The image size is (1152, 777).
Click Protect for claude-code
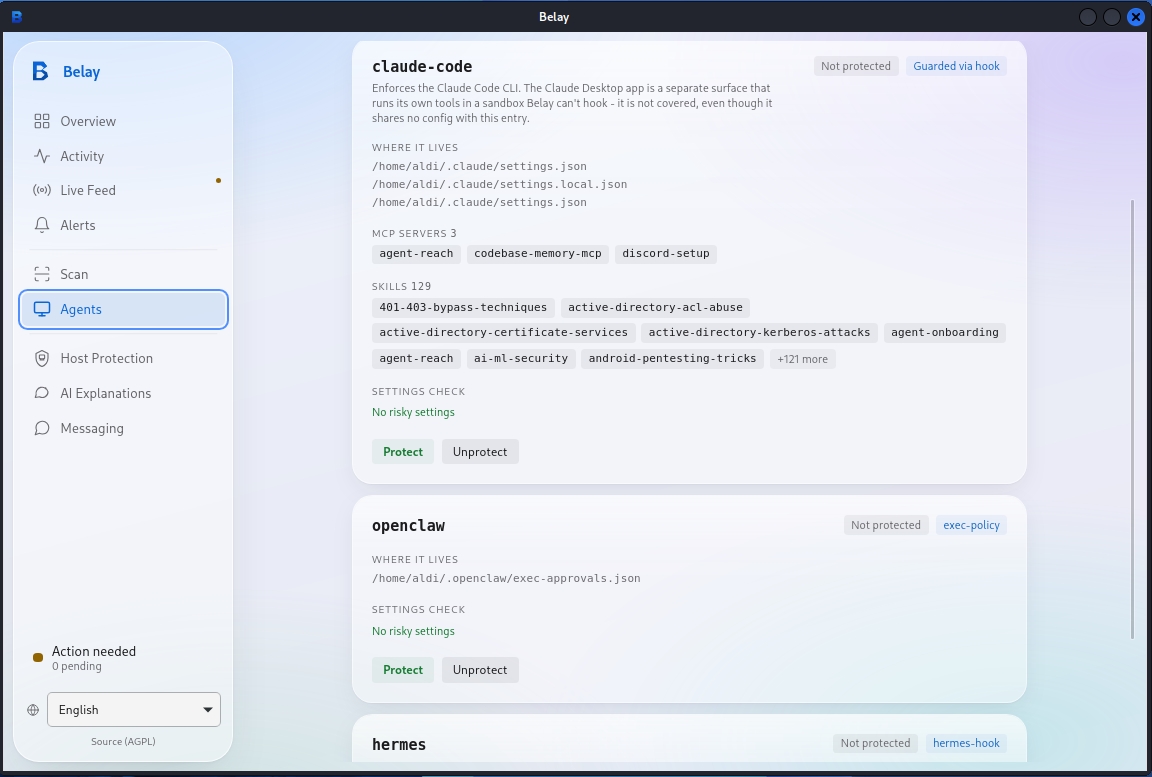tap(403, 452)
